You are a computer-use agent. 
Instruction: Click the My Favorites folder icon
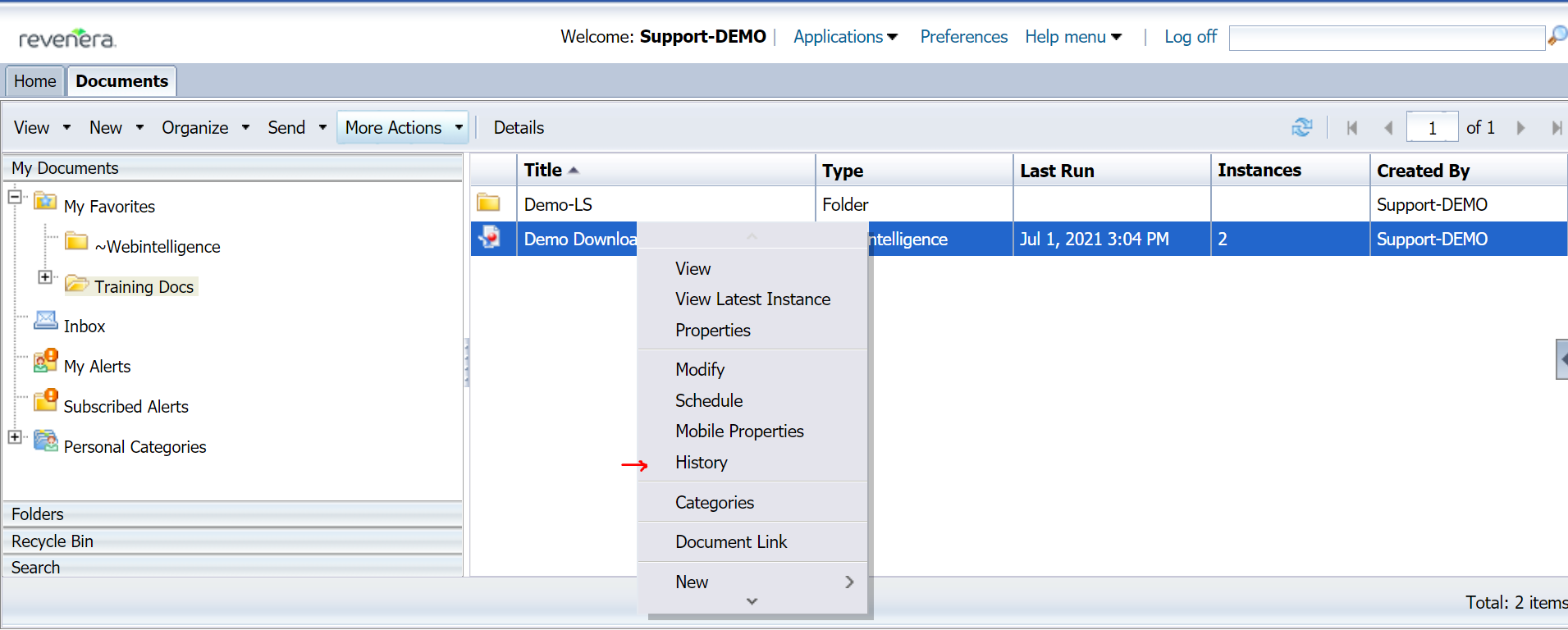point(45,201)
